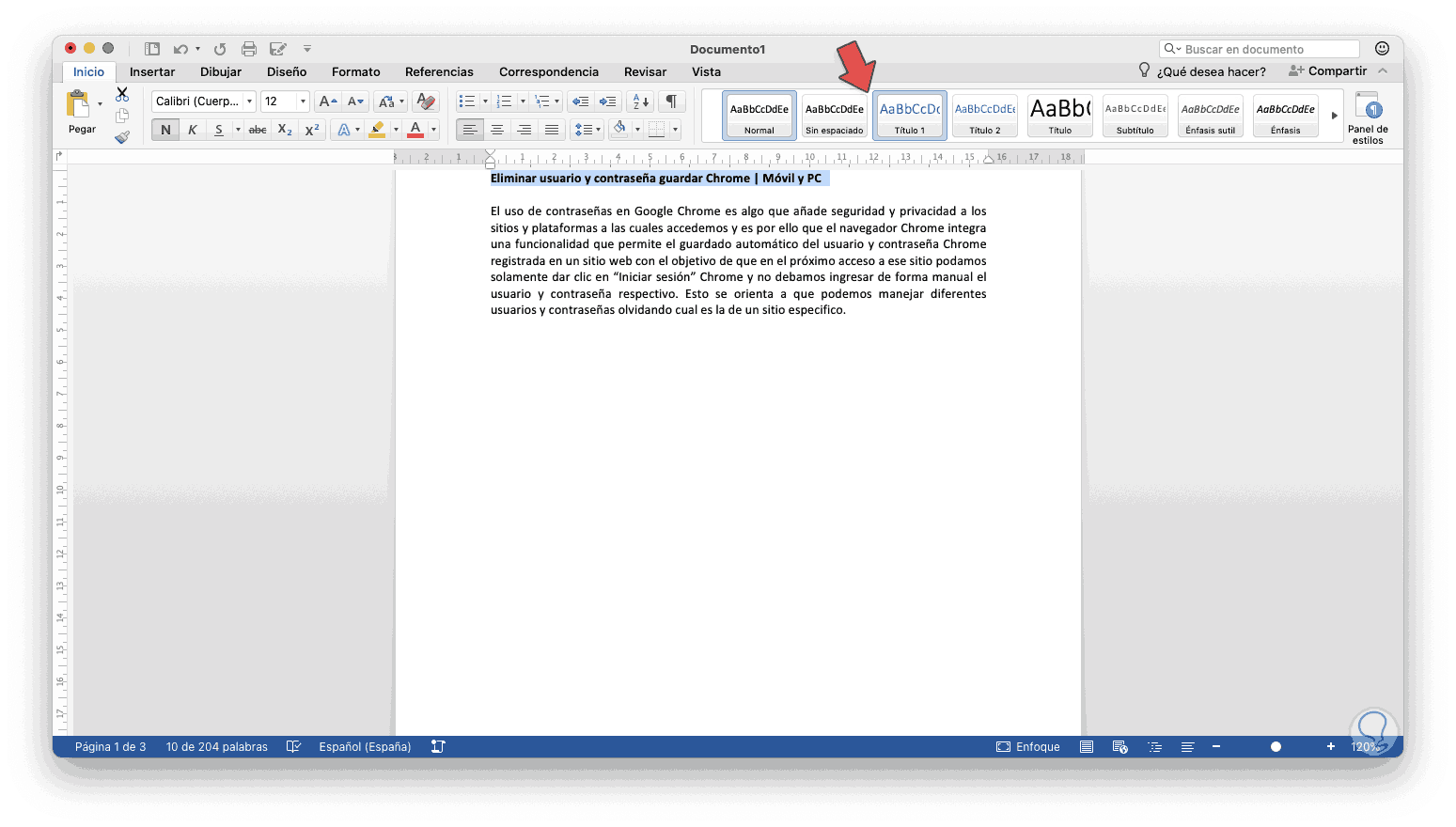Click the Español (España) language indicator
This screenshot has height=827, width=1456.
coord(365,747)
